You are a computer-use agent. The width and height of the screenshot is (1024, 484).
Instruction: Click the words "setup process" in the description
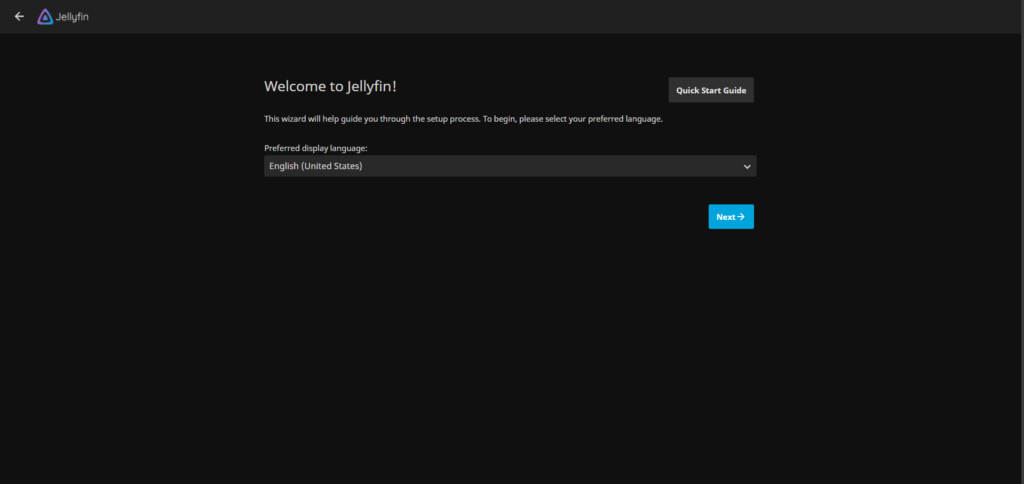coord(450,120)
